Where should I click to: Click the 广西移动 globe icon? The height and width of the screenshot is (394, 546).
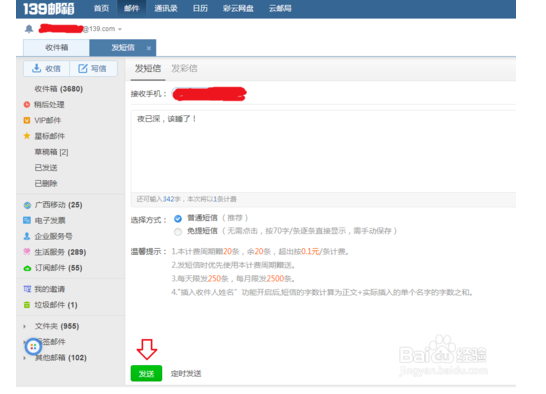tap(27, 205)
